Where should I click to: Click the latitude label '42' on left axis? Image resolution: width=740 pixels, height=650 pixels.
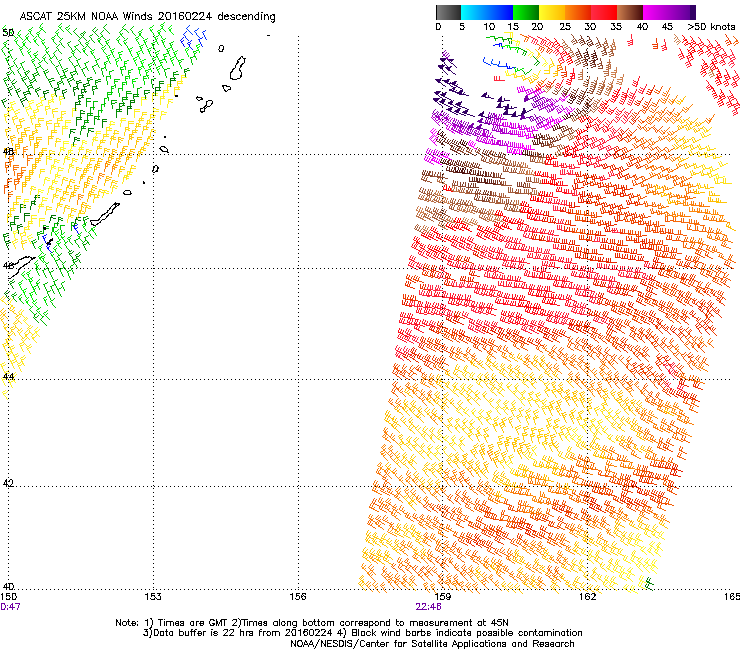8,483
